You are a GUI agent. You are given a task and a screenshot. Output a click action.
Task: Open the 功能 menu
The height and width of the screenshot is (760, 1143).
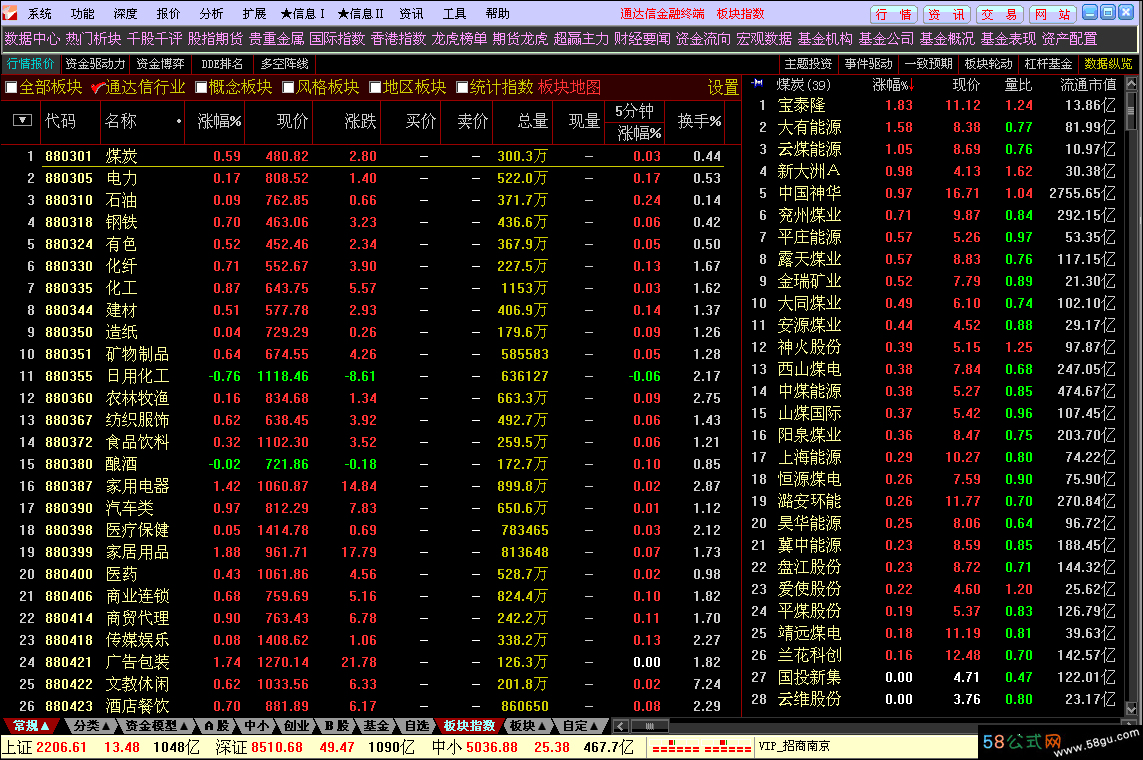pyautogui.click(x=82, y=13)
